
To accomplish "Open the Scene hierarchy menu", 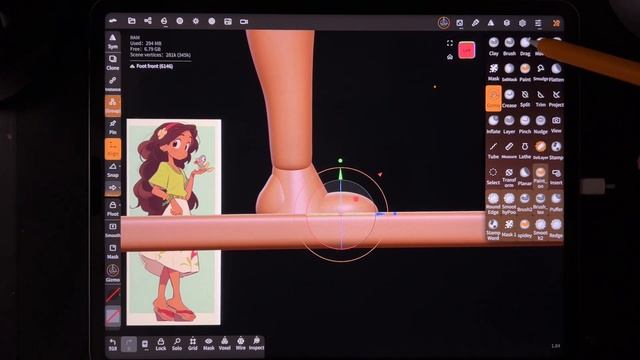I will click(x=148, y=21).
